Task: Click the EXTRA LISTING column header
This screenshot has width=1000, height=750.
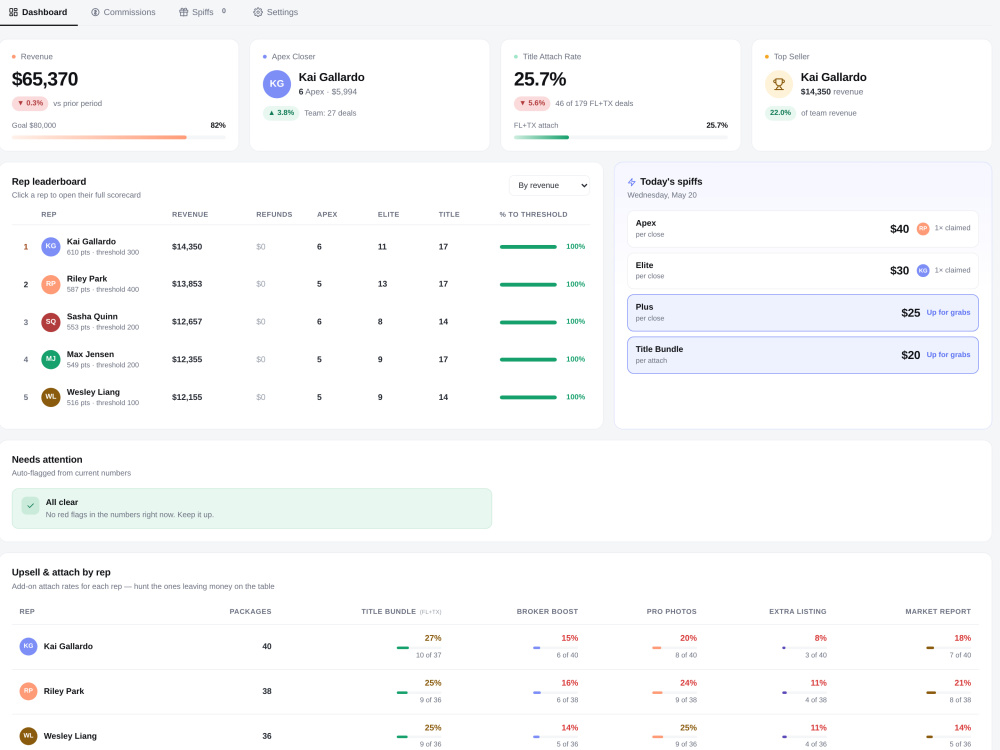Action: tap(797, 612)
